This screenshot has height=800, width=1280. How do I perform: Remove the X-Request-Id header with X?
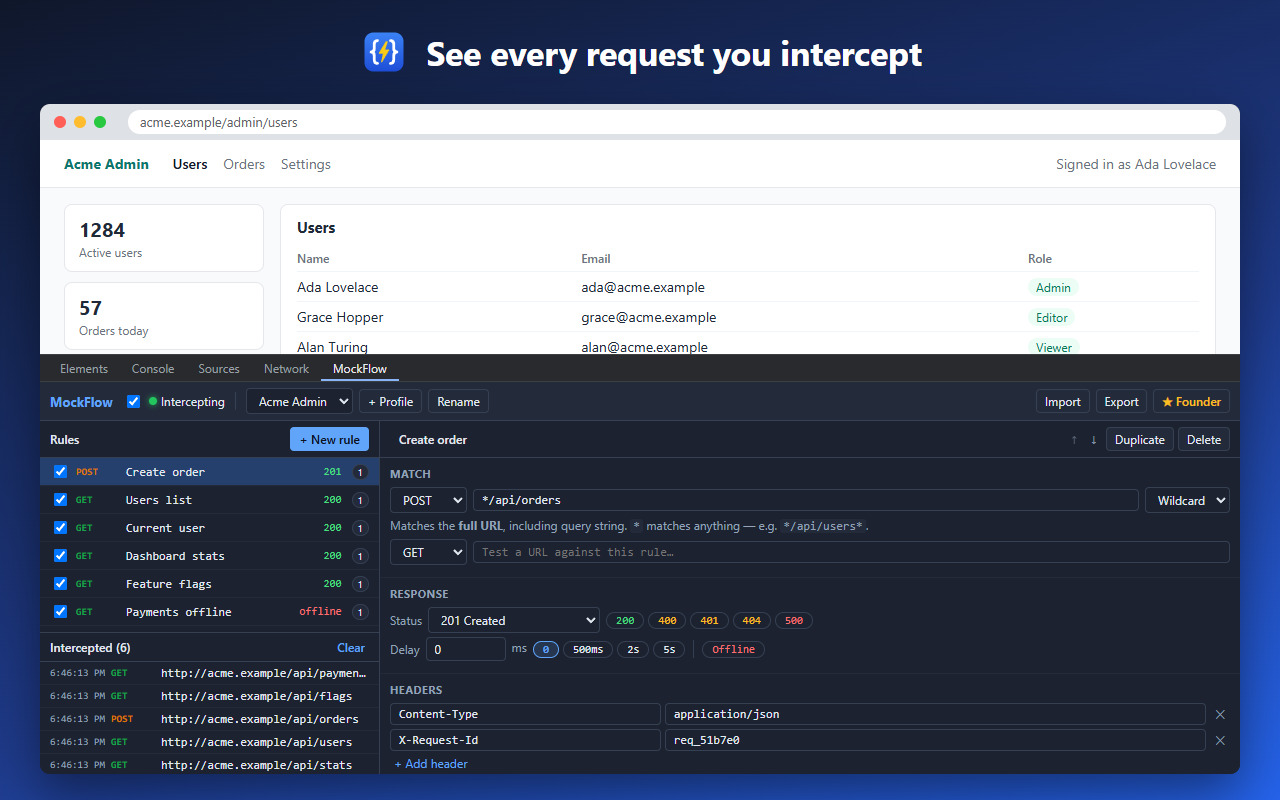(x=1220, y=740)
